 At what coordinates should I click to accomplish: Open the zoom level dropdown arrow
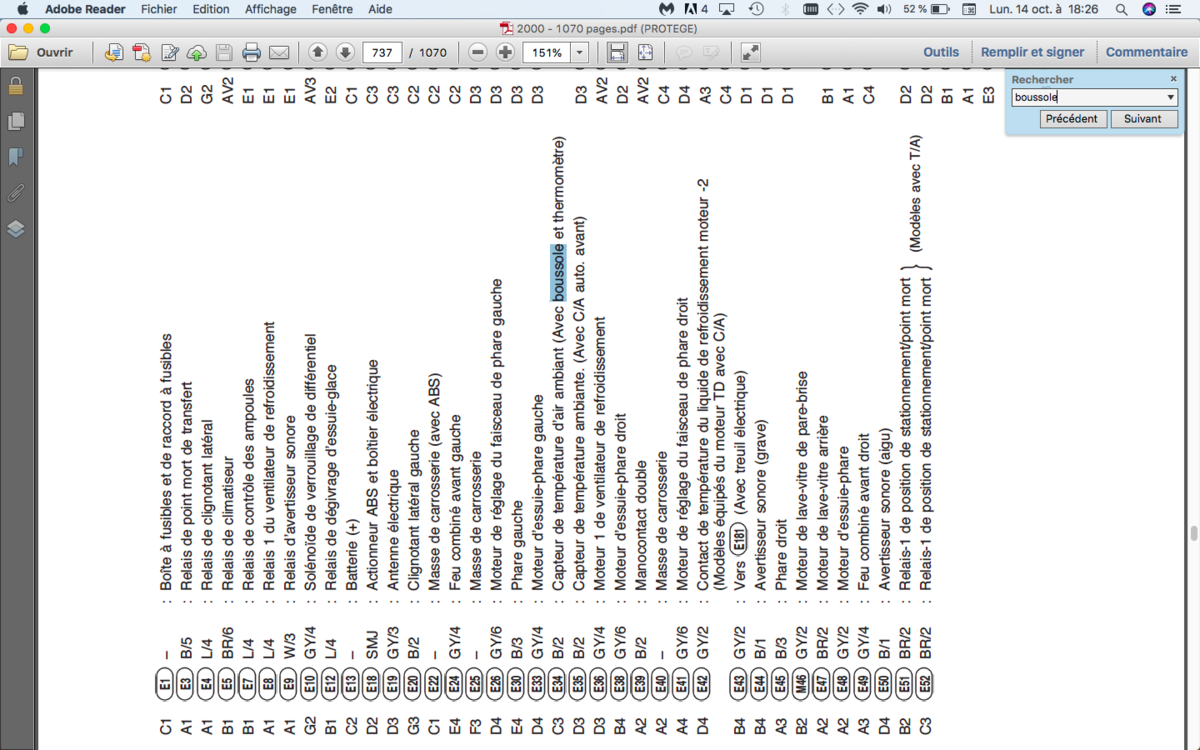(580, 52)
